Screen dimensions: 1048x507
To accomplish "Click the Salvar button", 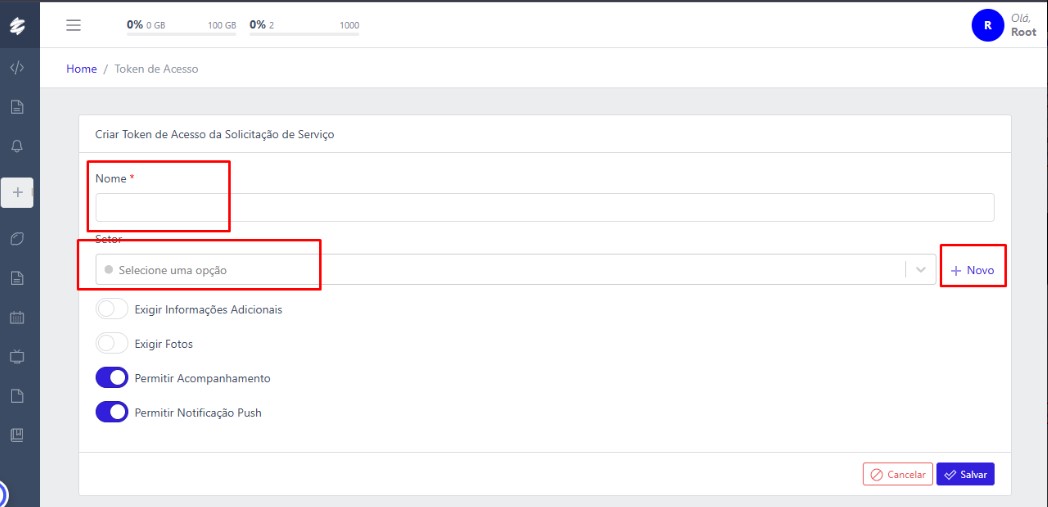I will coord(965,474).
